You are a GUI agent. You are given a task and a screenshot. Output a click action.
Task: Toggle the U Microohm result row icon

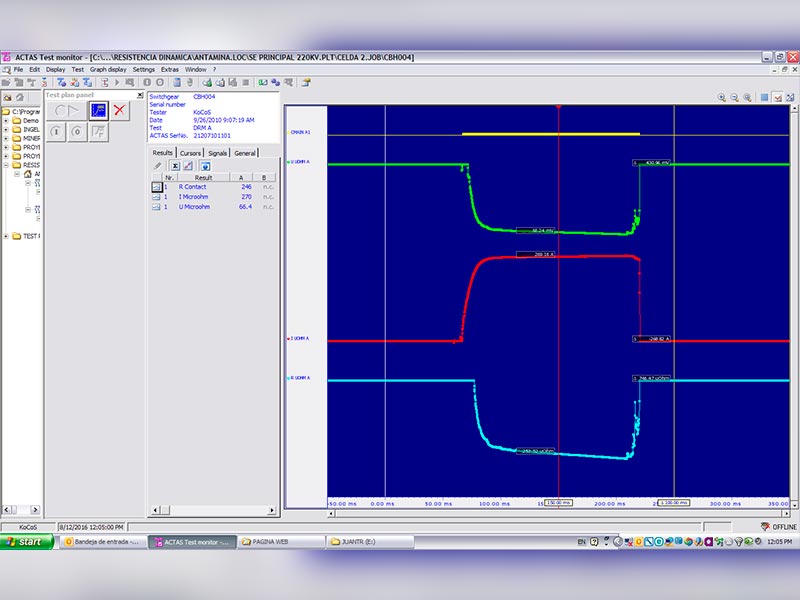(x=156, y=207)
